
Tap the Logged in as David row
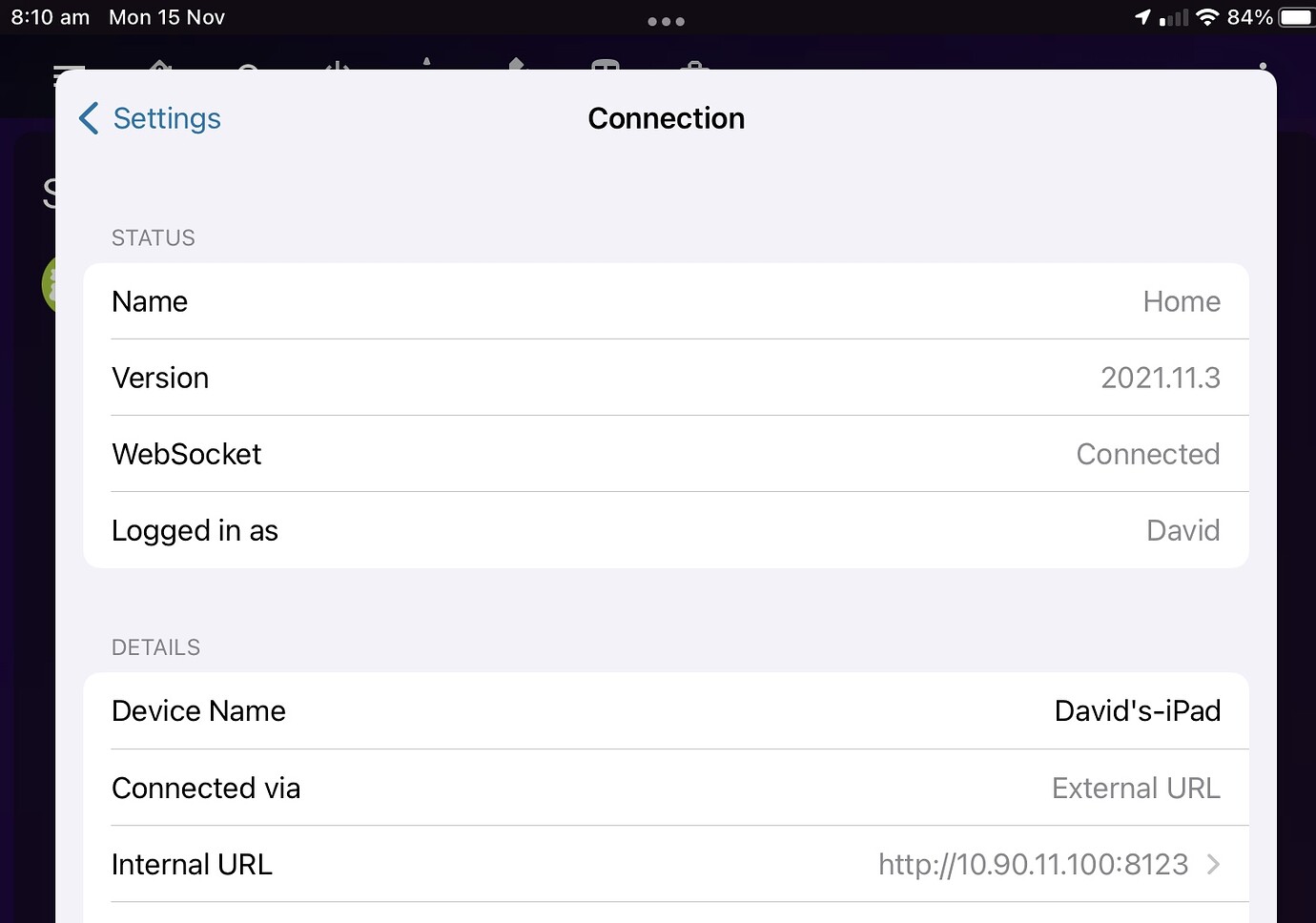pos(667,530)
